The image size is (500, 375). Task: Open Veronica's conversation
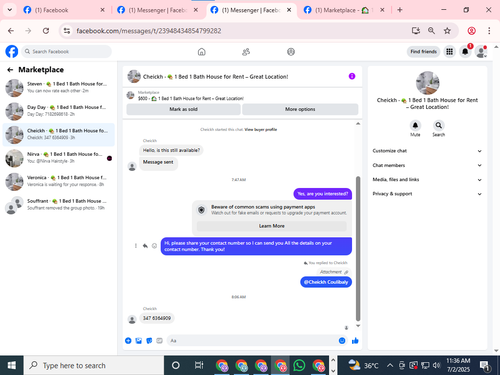59,181
